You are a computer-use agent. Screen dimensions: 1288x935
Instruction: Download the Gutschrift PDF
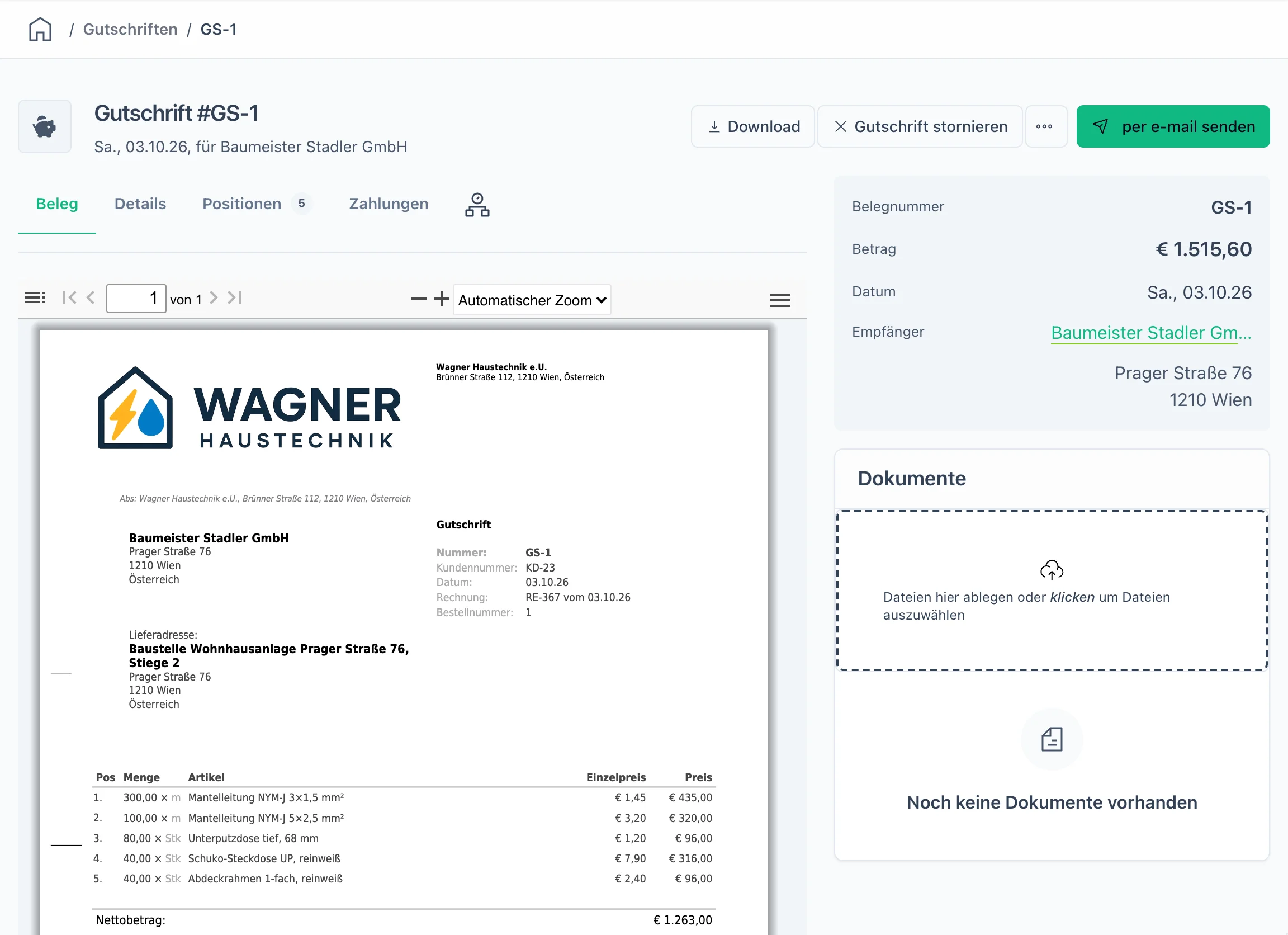pyautogui.click(x=753, y=126)
